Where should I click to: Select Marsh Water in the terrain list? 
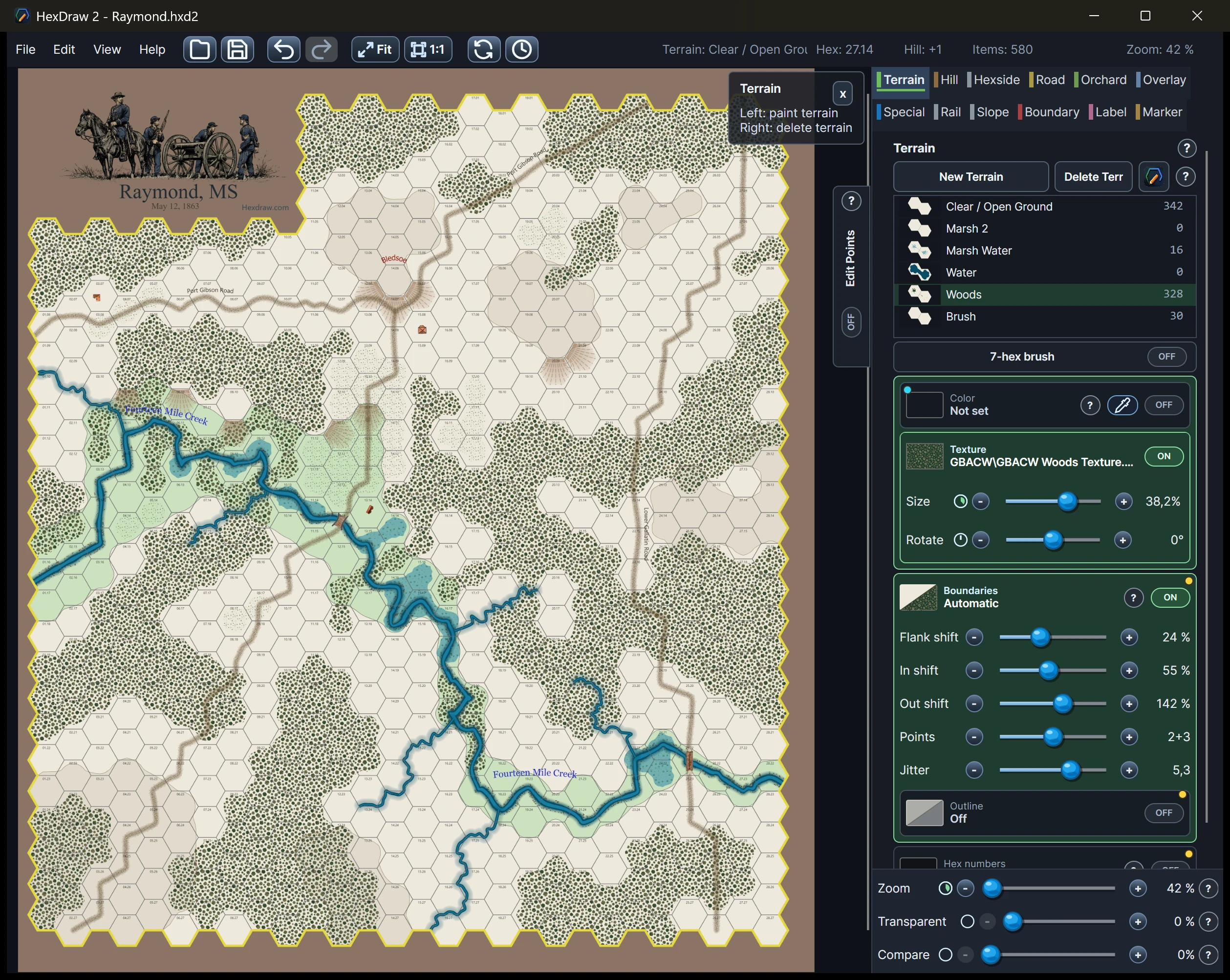[x=1044, y=251]
